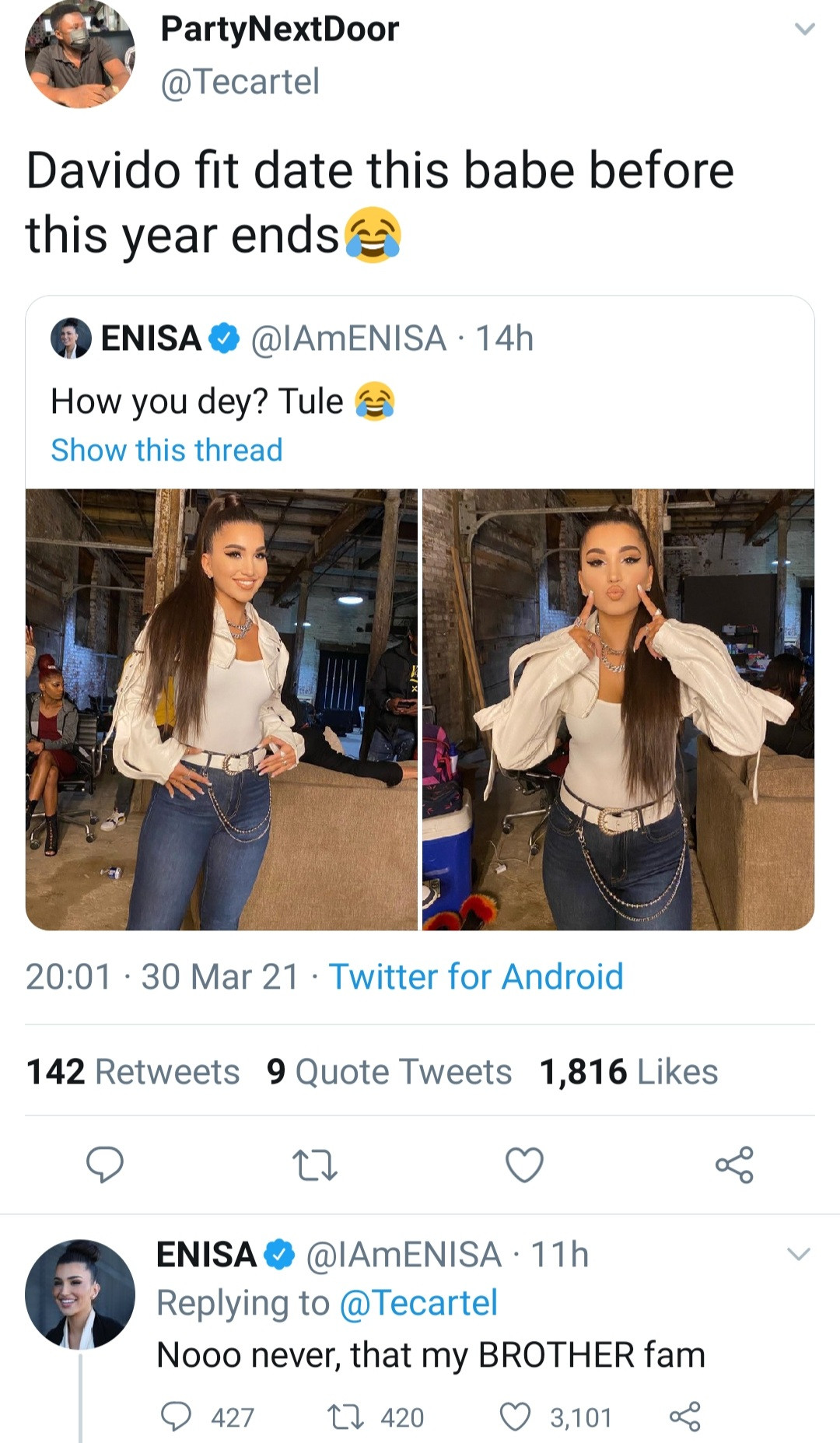Like the main tweet
Viewport: 840px width, 1443px height.
(524, 1165)
